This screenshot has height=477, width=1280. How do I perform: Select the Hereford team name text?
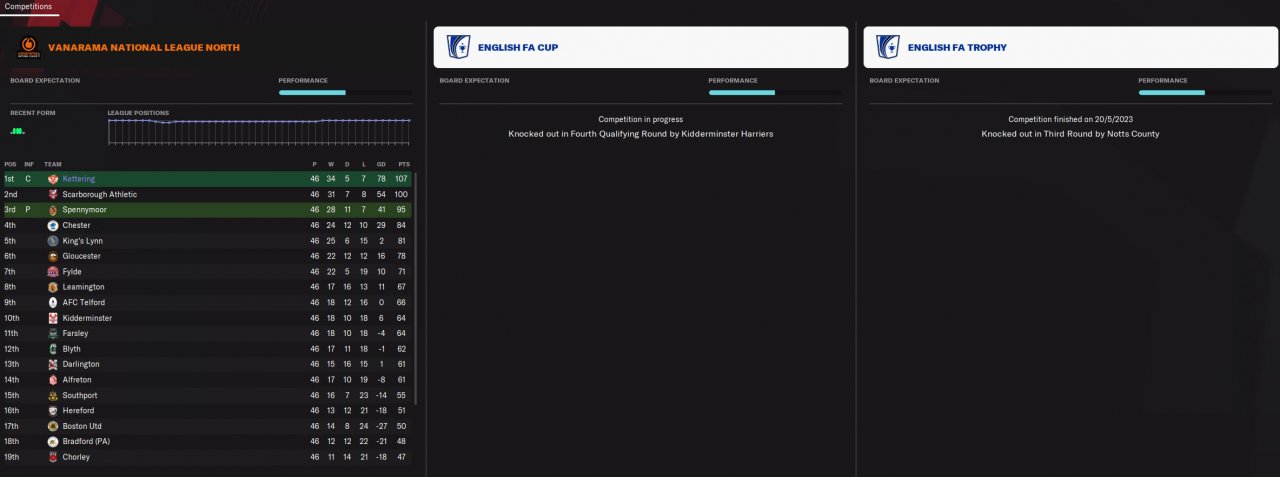pyautogui.click(x=78, y=410)
